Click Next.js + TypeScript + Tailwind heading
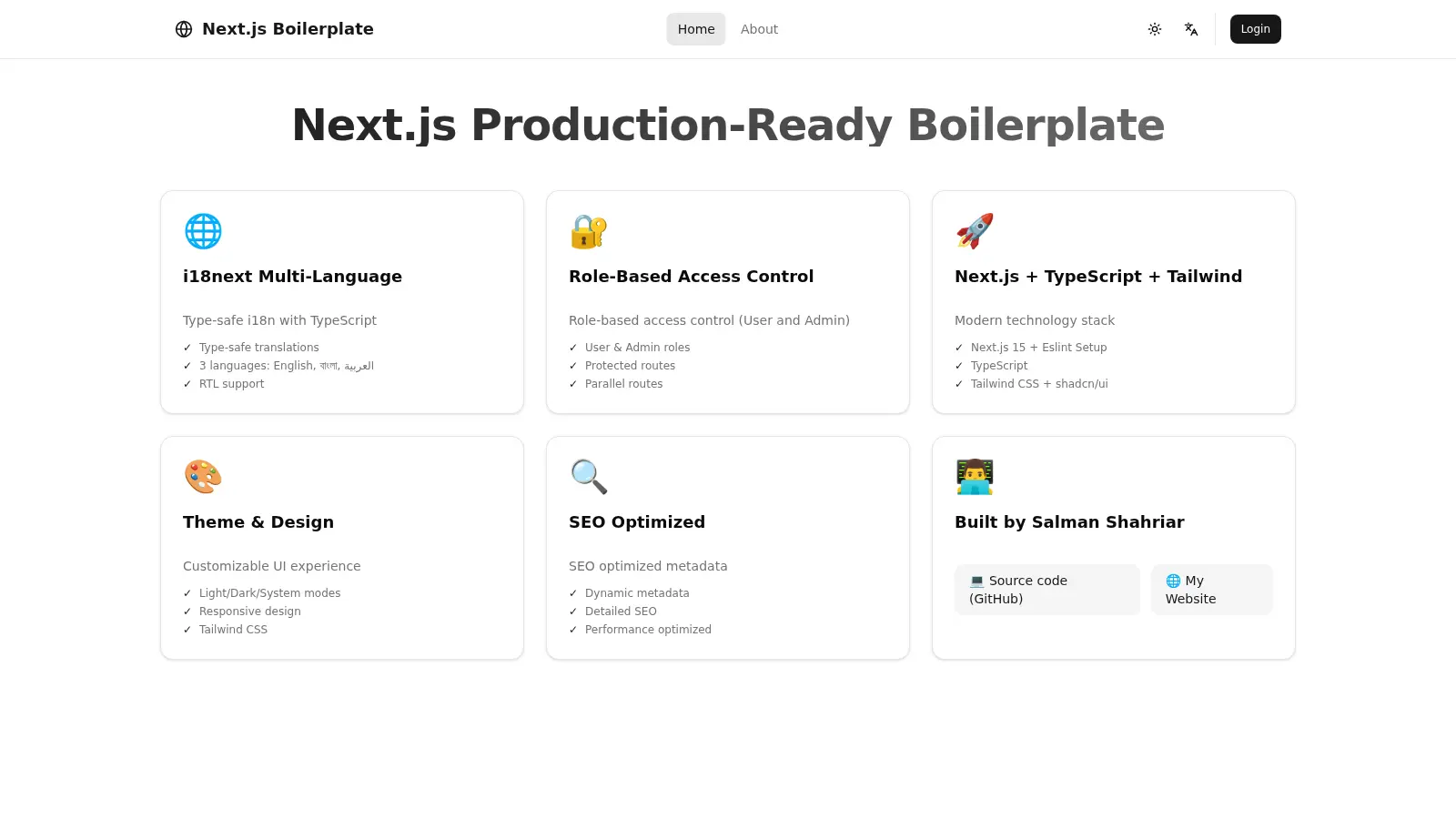 point(1098,277)
